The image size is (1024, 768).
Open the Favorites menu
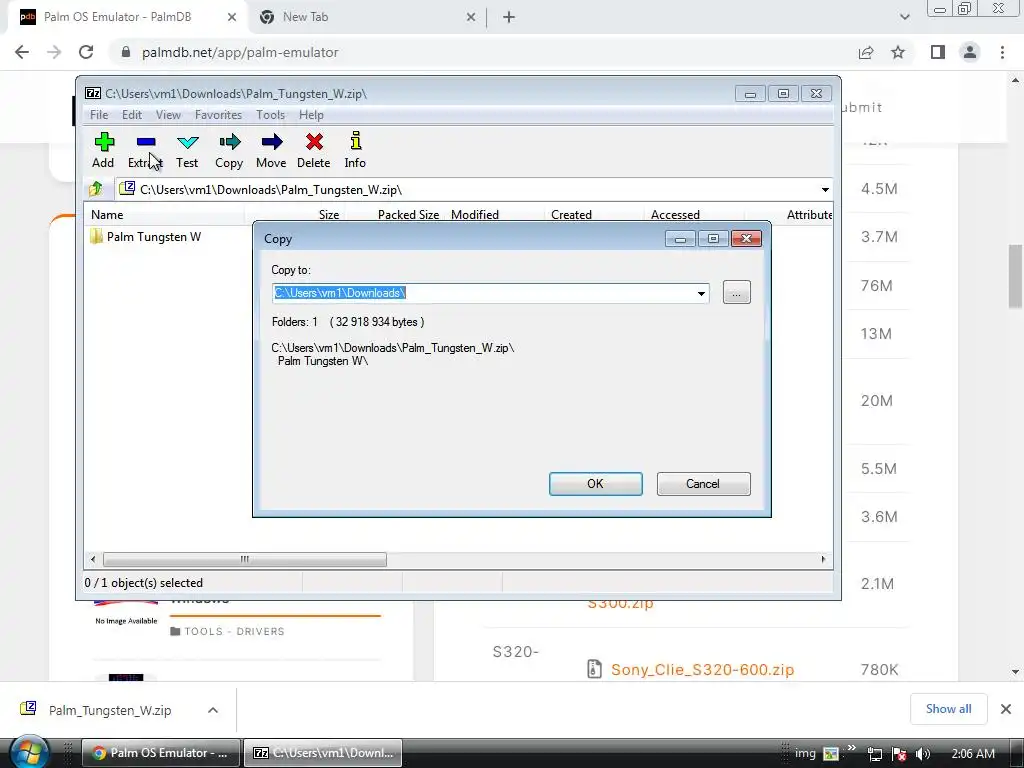(x=219, y=115)
